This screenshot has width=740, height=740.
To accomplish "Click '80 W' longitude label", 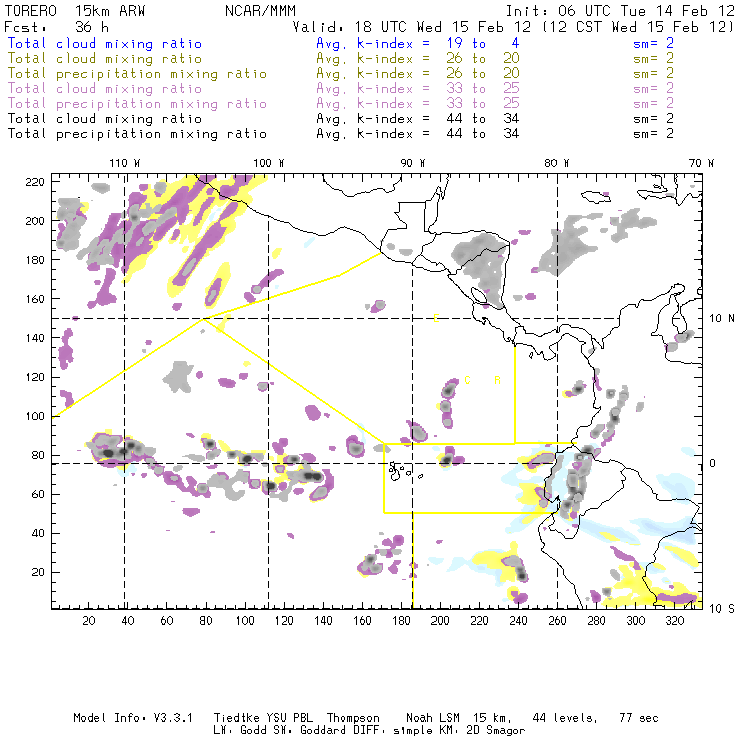I will tap(557, 163).
